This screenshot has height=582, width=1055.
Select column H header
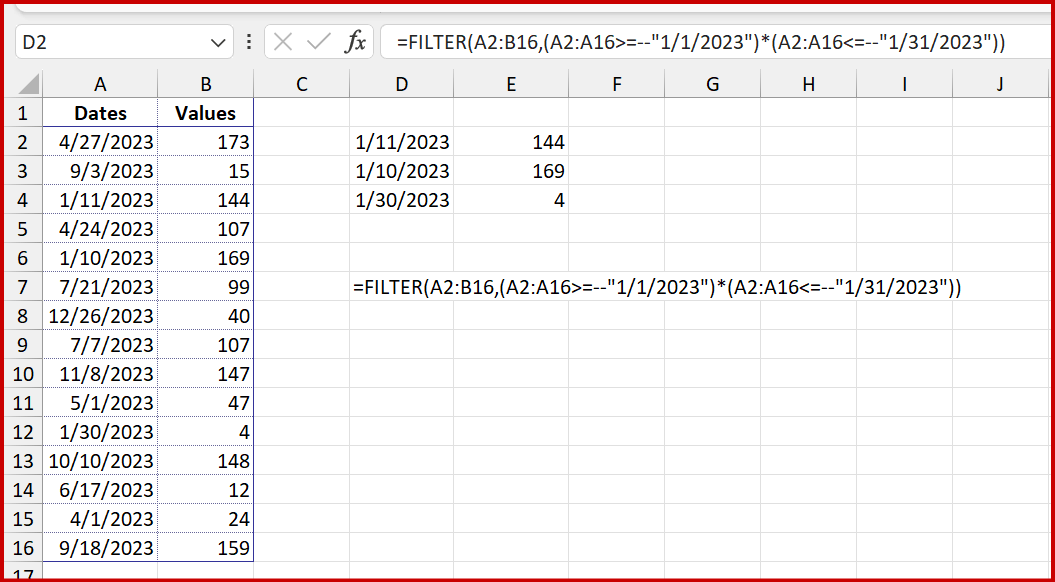[808, 84]
